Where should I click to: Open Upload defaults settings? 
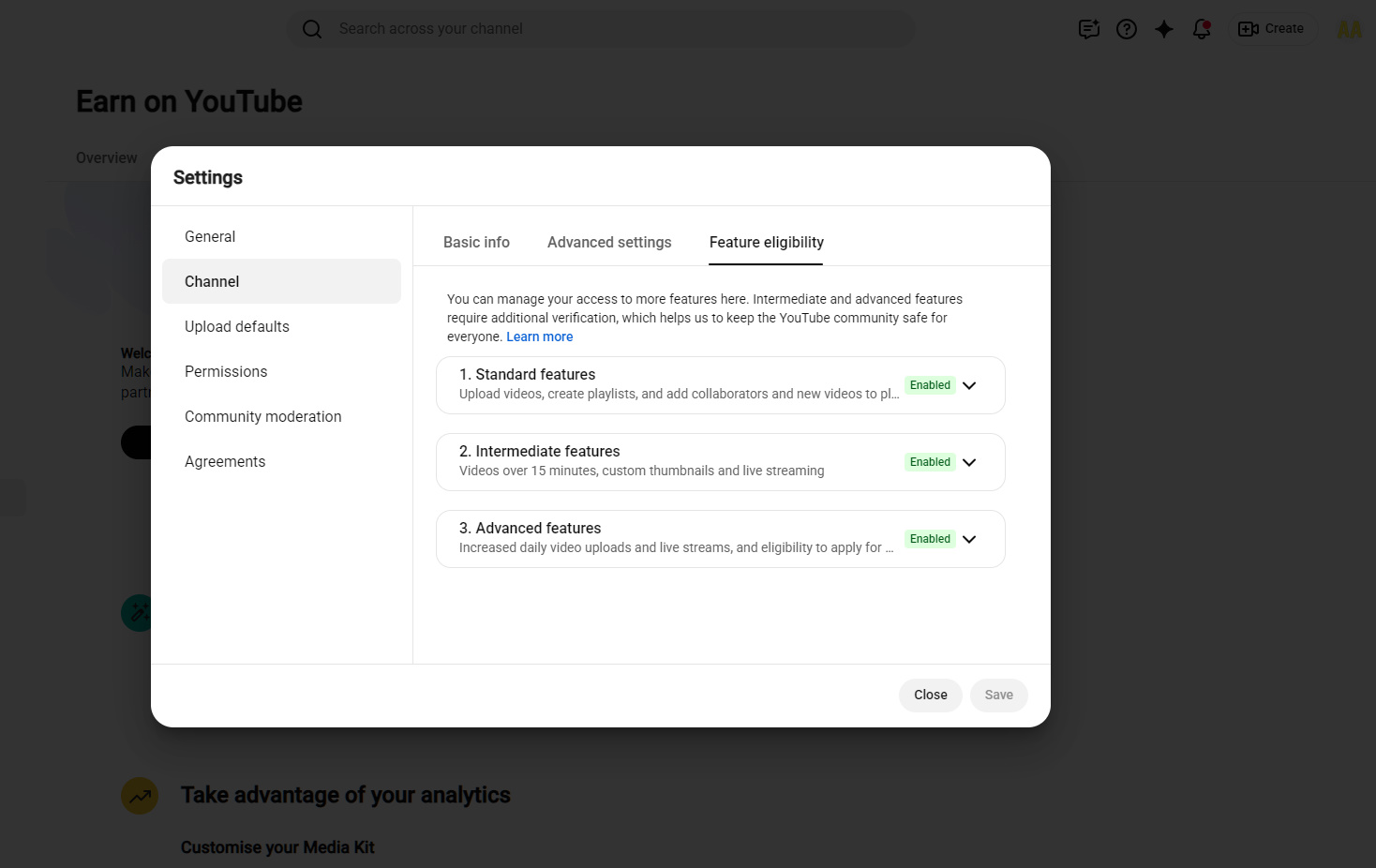click(x=281, y=326)
